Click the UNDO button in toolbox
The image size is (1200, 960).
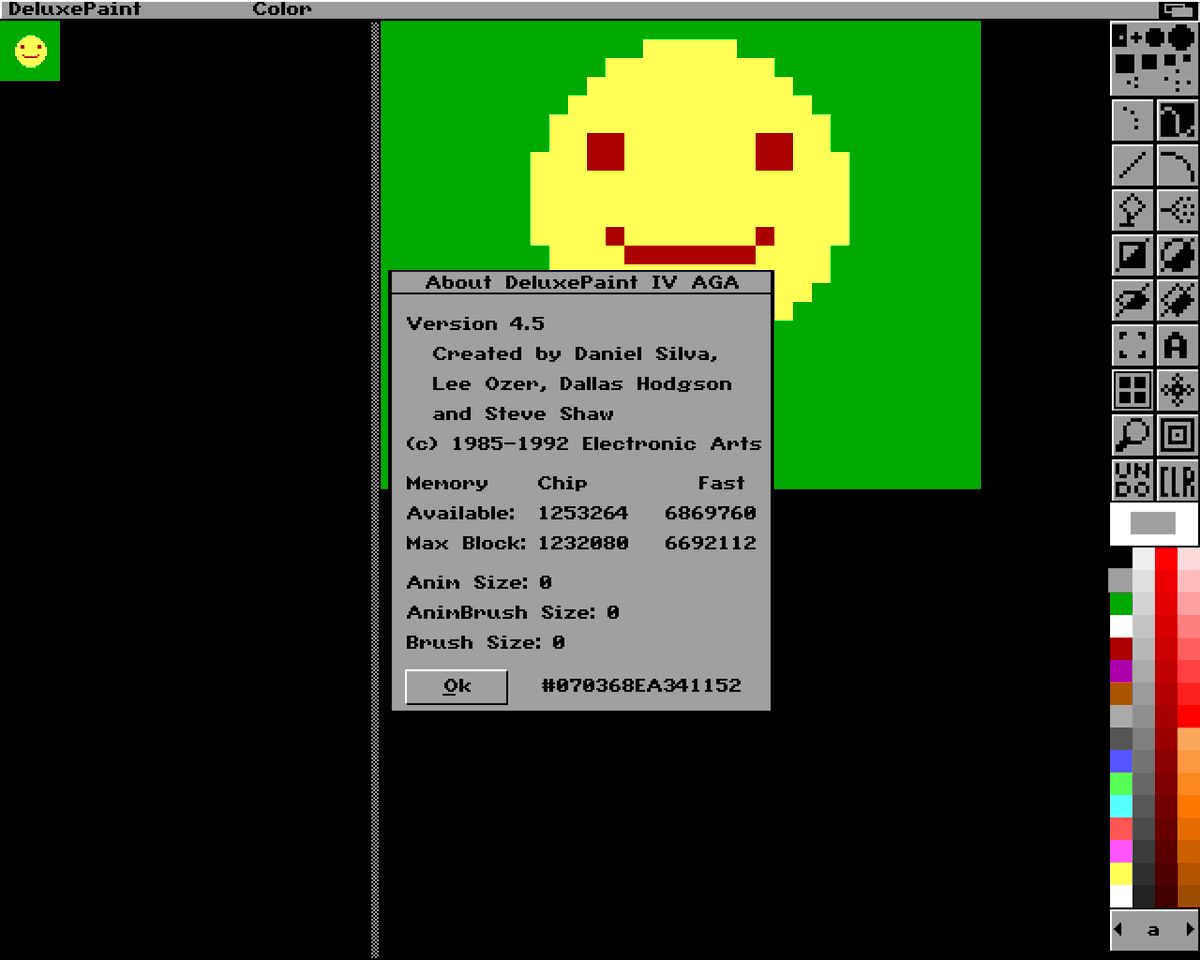click(1132, 480)
